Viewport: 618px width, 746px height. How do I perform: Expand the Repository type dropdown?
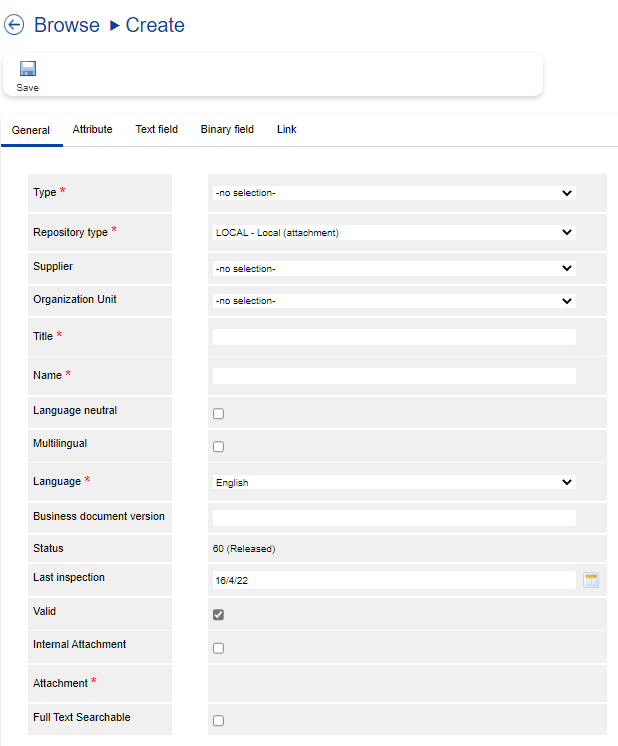(x=394, y=233)
